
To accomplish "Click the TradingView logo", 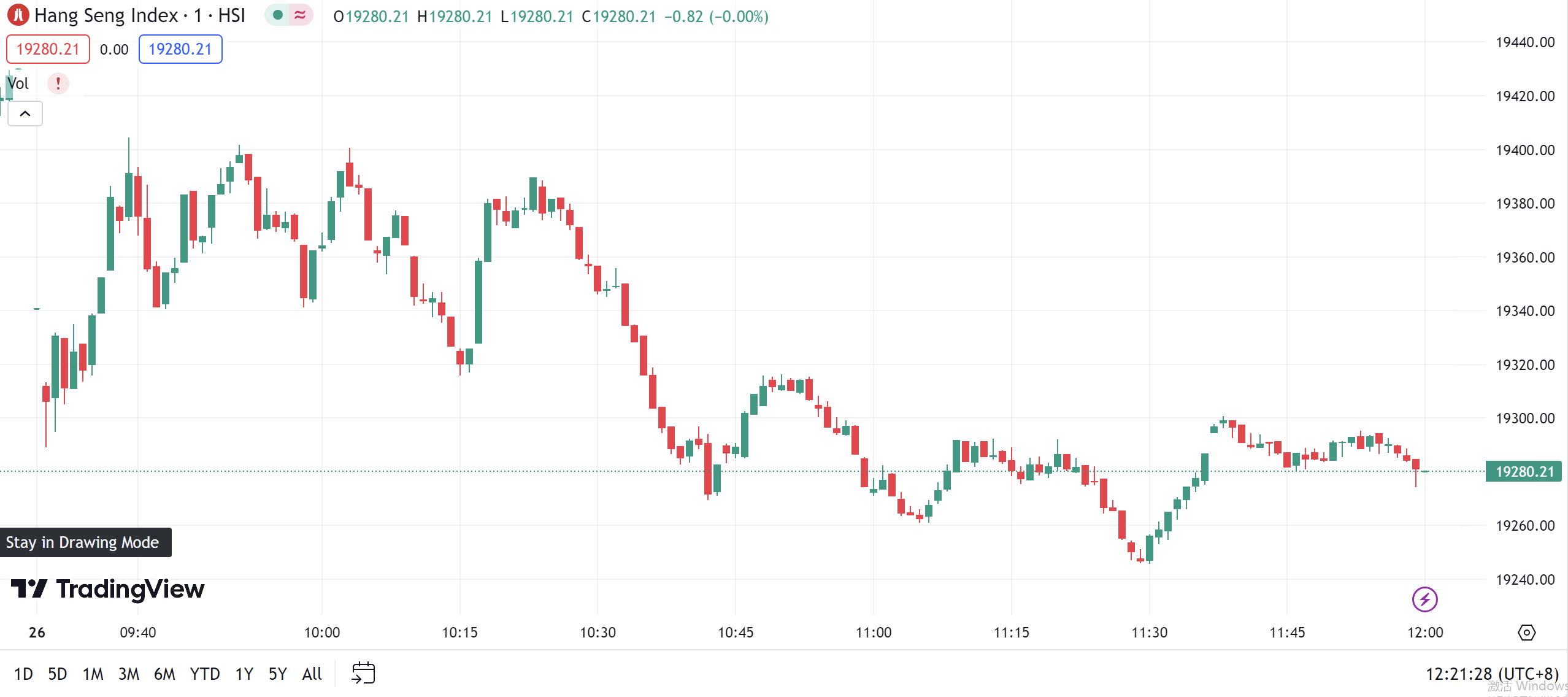I will [x=108, y=589].
